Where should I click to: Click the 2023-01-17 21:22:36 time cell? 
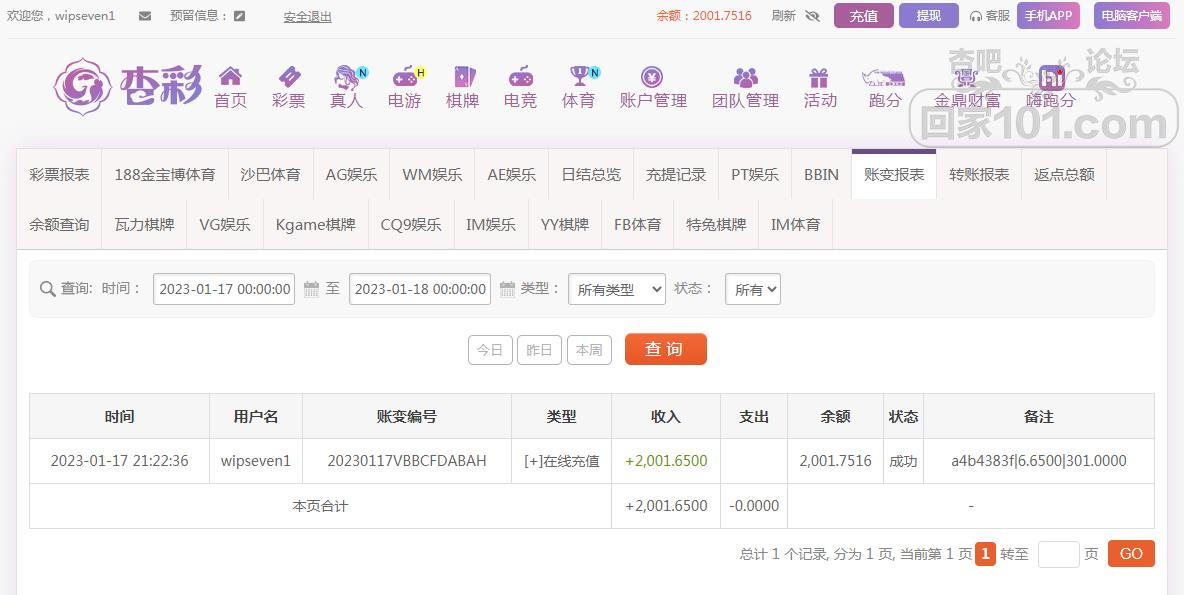119,461
